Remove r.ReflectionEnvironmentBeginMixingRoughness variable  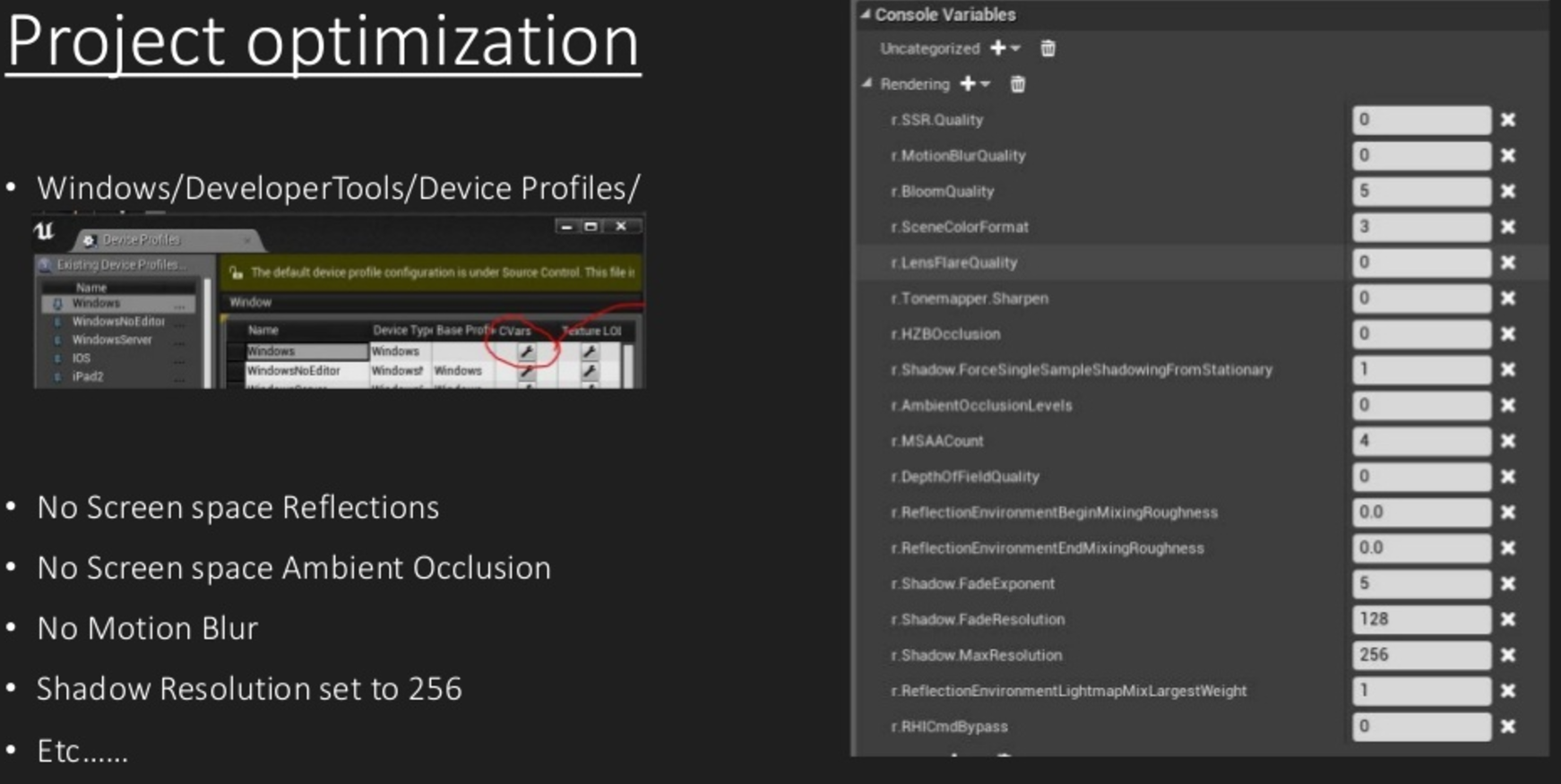point(1508,513)
